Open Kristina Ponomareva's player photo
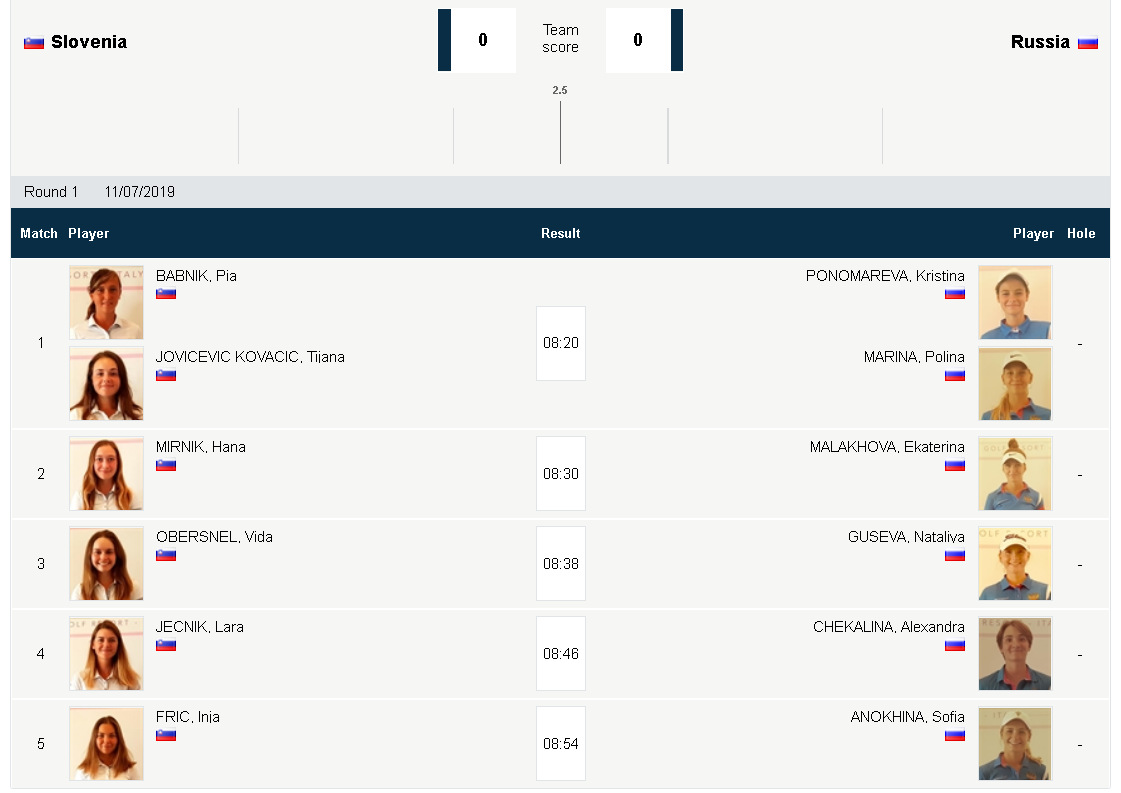This screenshot has width=1121, height=793. [1015, 302]
